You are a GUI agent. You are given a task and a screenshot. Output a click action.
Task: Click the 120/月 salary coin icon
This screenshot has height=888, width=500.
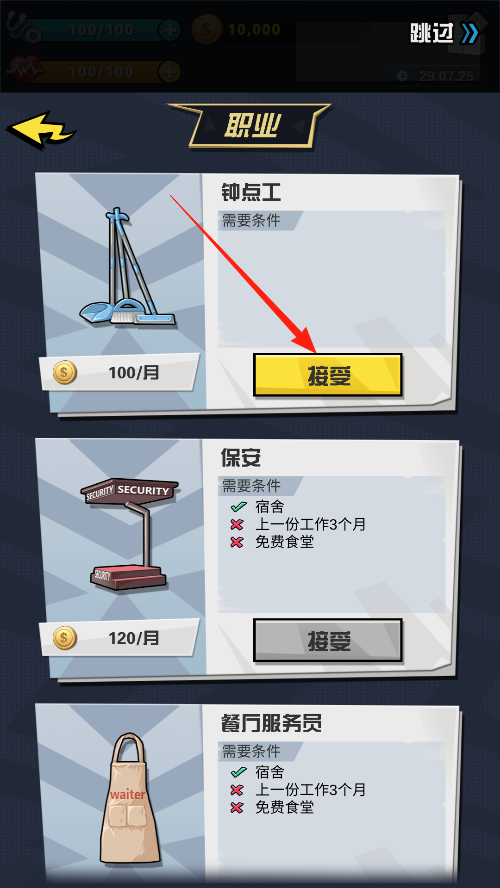click(65, 638)
